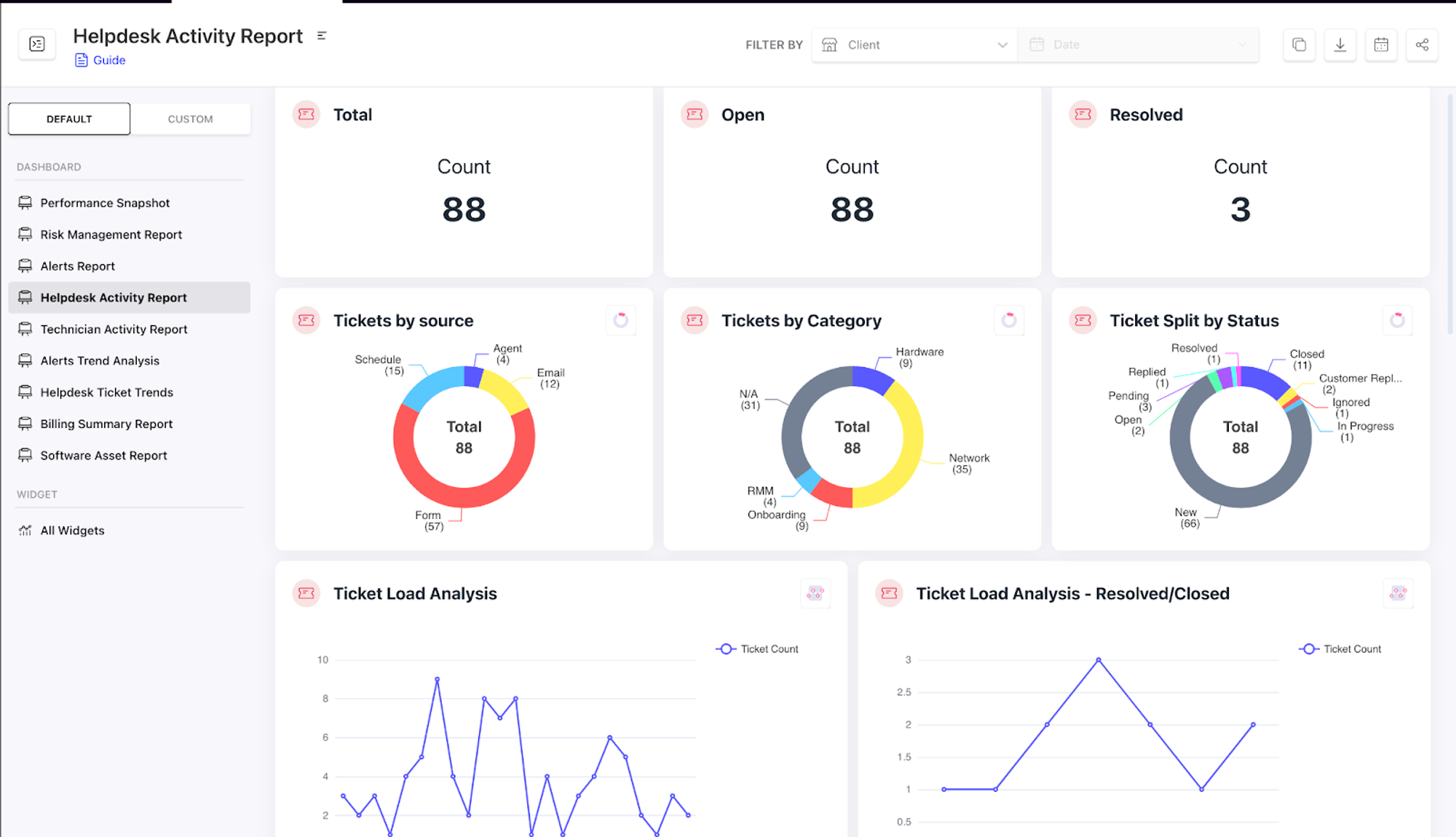The width and height of the screenshot is (1456, 837).
Task: Click the Performance Snapshot sidebar icon
Action: click(25, 203)
